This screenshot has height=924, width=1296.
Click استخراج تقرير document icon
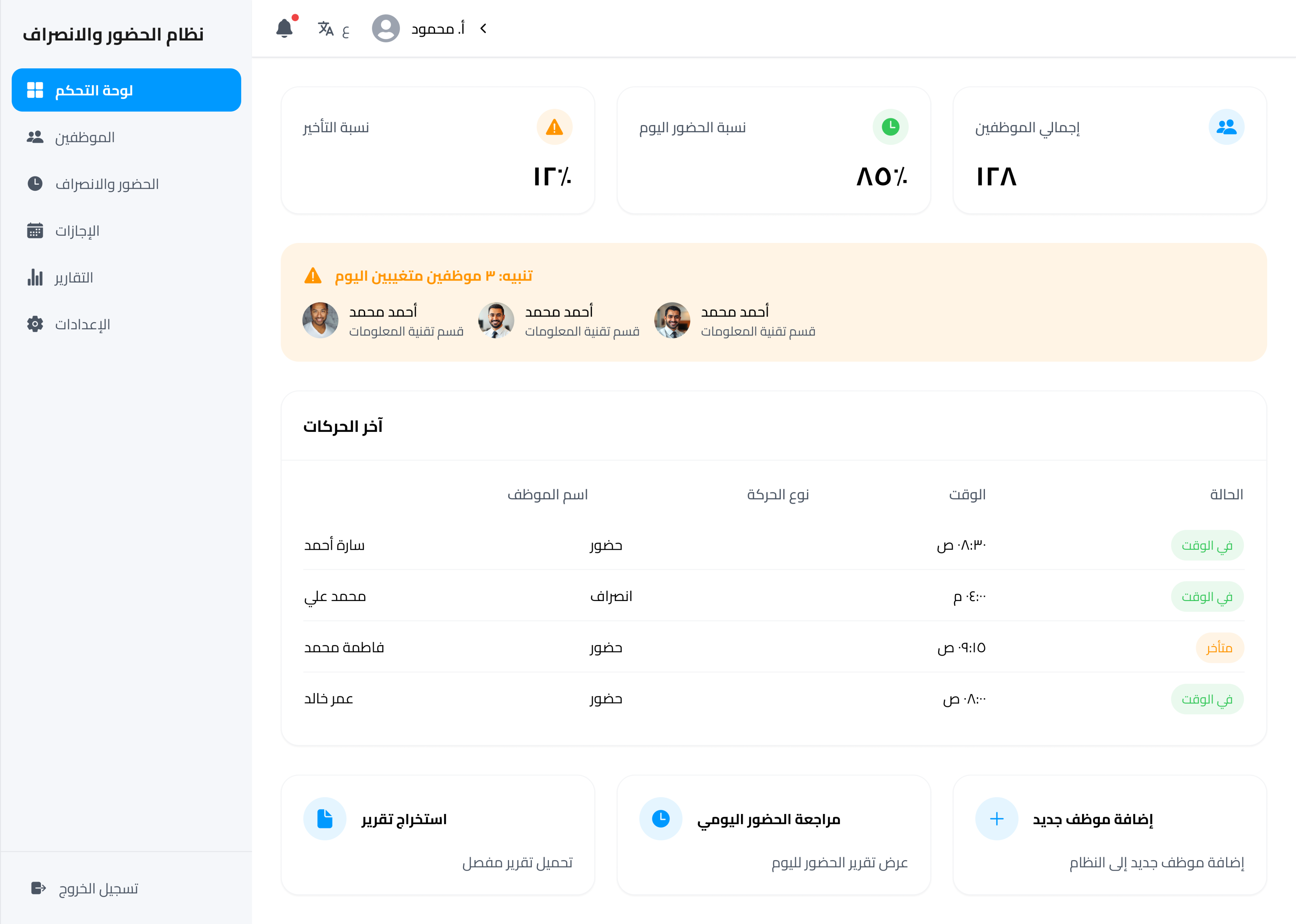[325, 819]
